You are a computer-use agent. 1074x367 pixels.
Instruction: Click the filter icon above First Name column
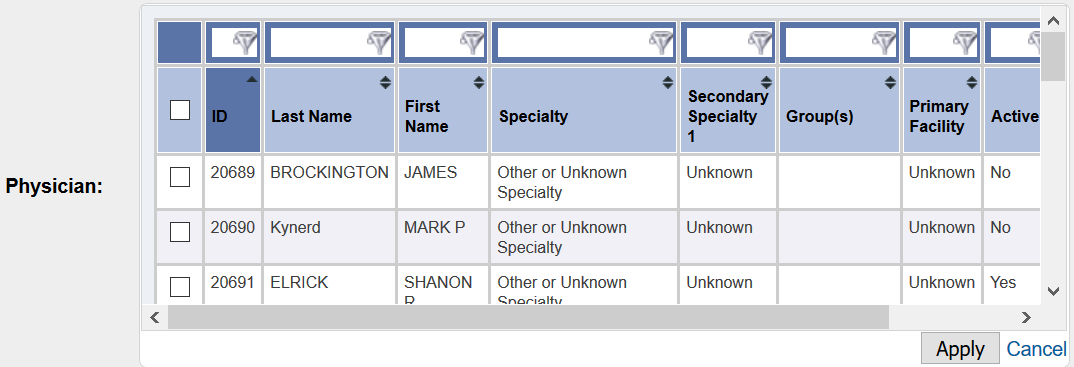(472, 43)
